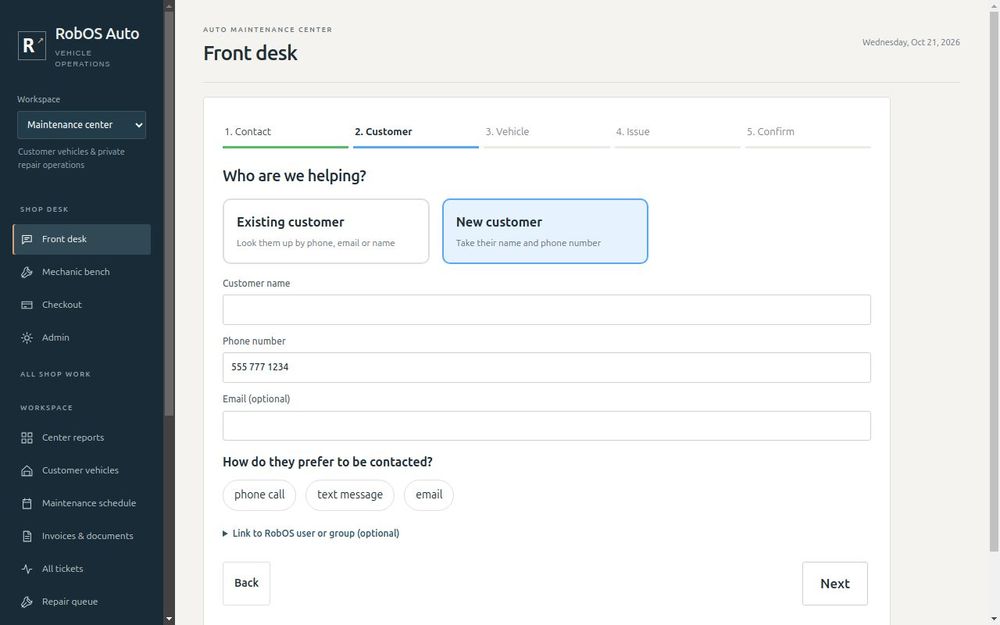Click the Invoices & documents file icon
Image resolution: width=1000 pixels, height=625 pixels.
point(27,536)
